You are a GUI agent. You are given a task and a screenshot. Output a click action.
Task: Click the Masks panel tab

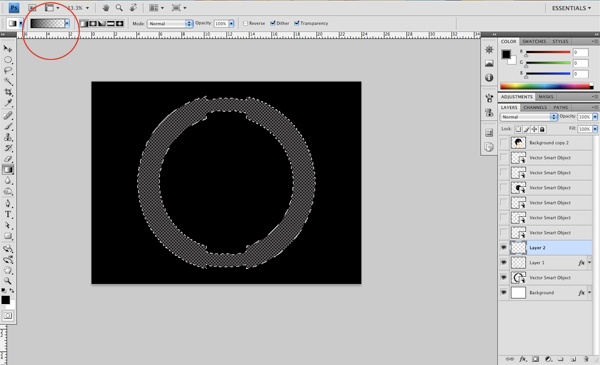pyautogui.click(x=546, y=97)
